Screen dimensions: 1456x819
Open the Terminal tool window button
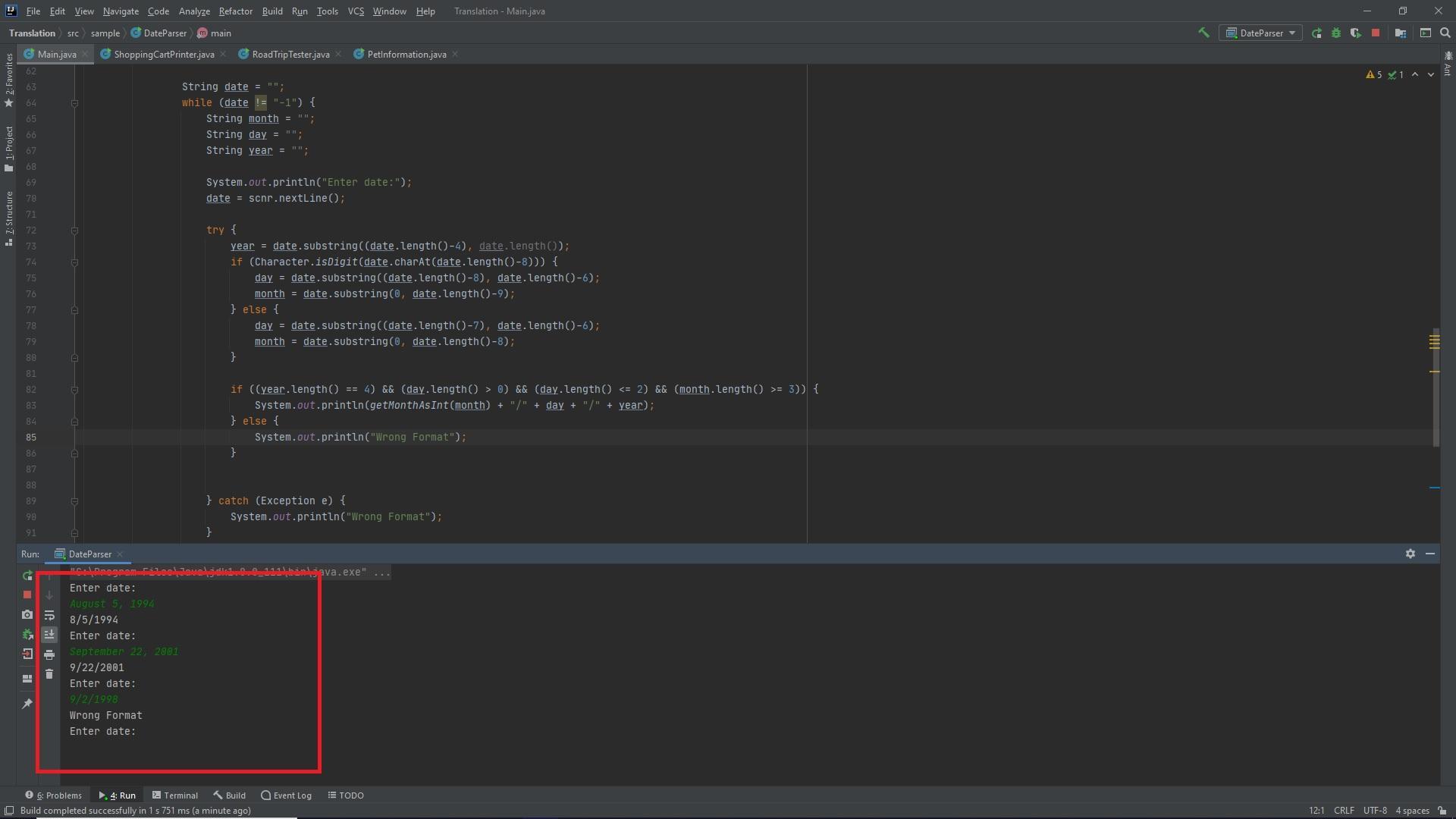(x=175, y=795)
